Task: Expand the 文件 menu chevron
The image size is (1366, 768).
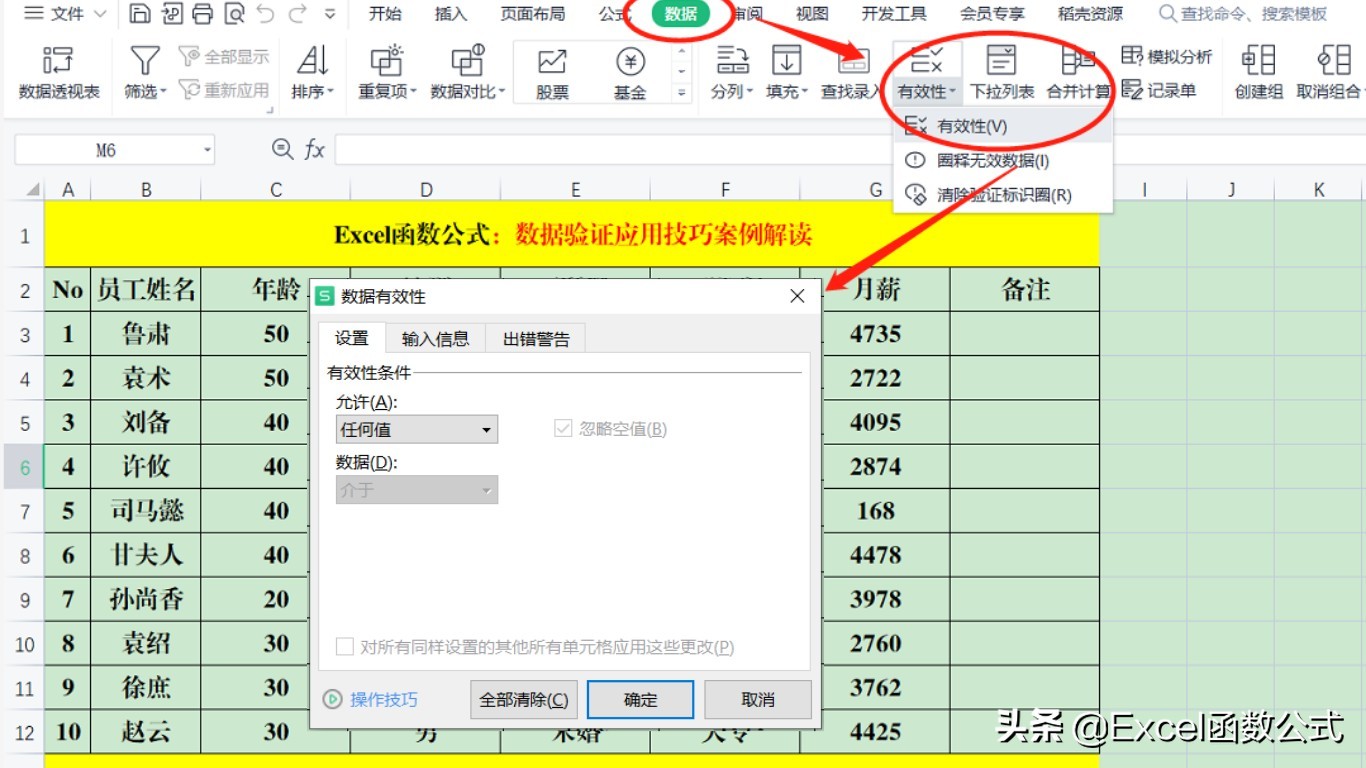Action: (x=99, y=14)
